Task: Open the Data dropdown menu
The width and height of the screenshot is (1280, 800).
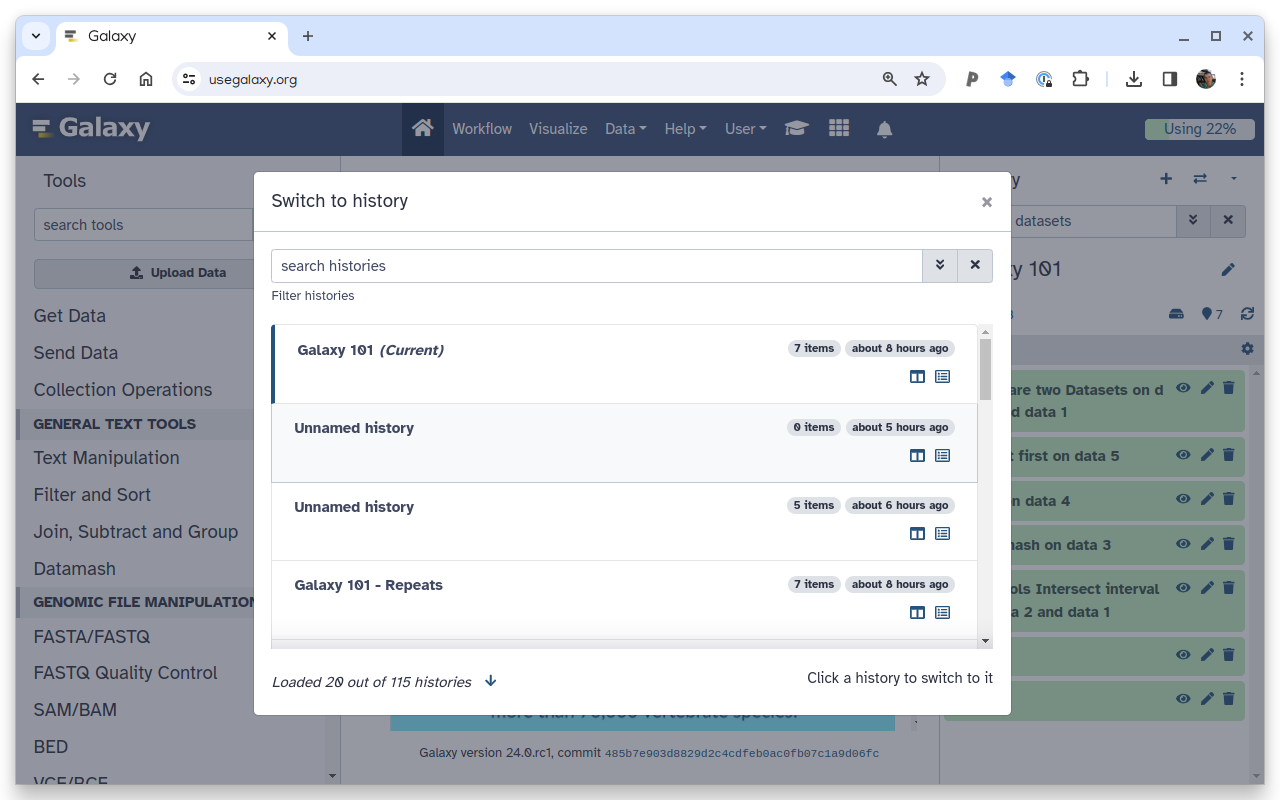Action: coord(626,129)
